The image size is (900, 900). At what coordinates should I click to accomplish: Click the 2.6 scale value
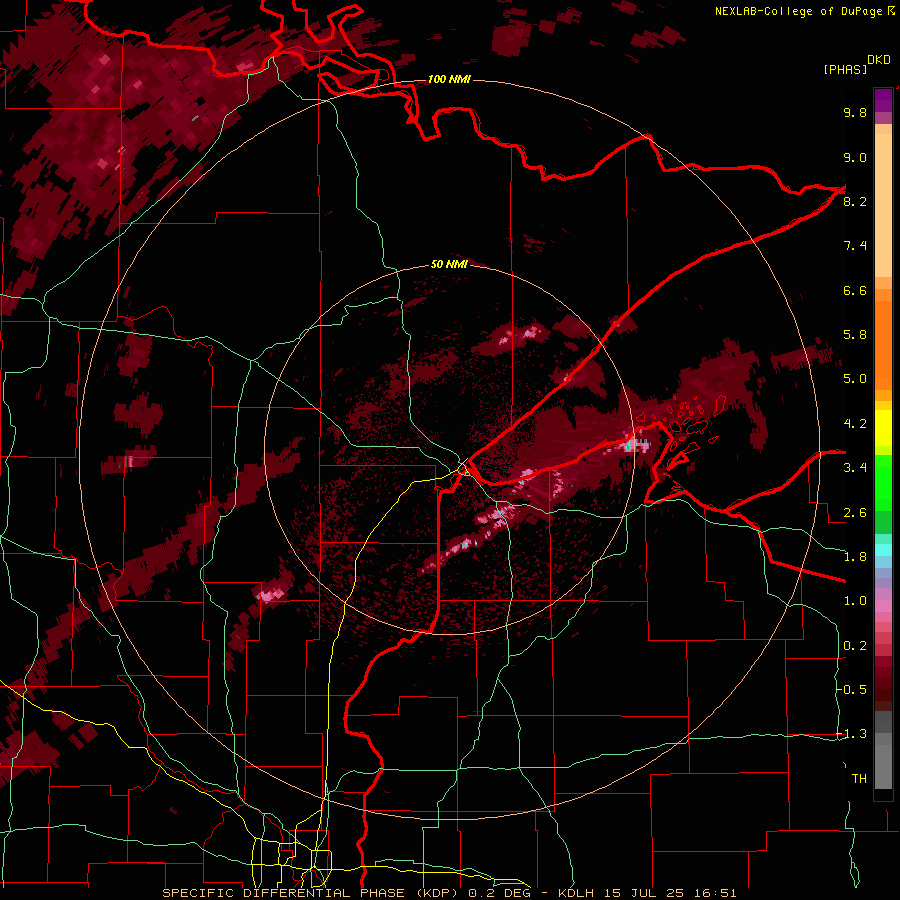click(x=855, y=513)
